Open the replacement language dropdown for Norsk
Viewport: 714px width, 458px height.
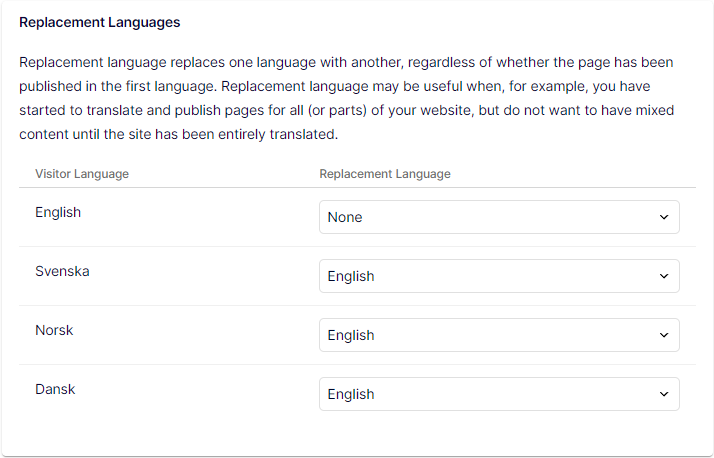click(499, 335)
